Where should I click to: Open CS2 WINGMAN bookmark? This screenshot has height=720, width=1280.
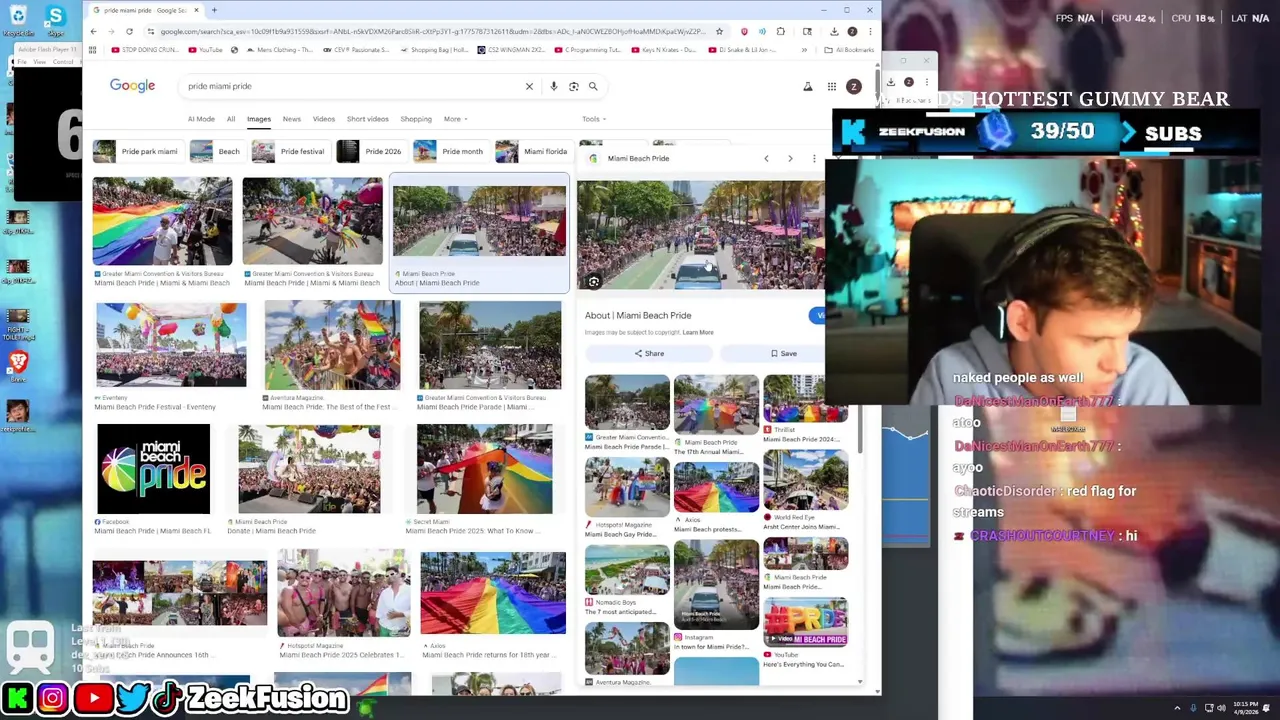point(511,49)
